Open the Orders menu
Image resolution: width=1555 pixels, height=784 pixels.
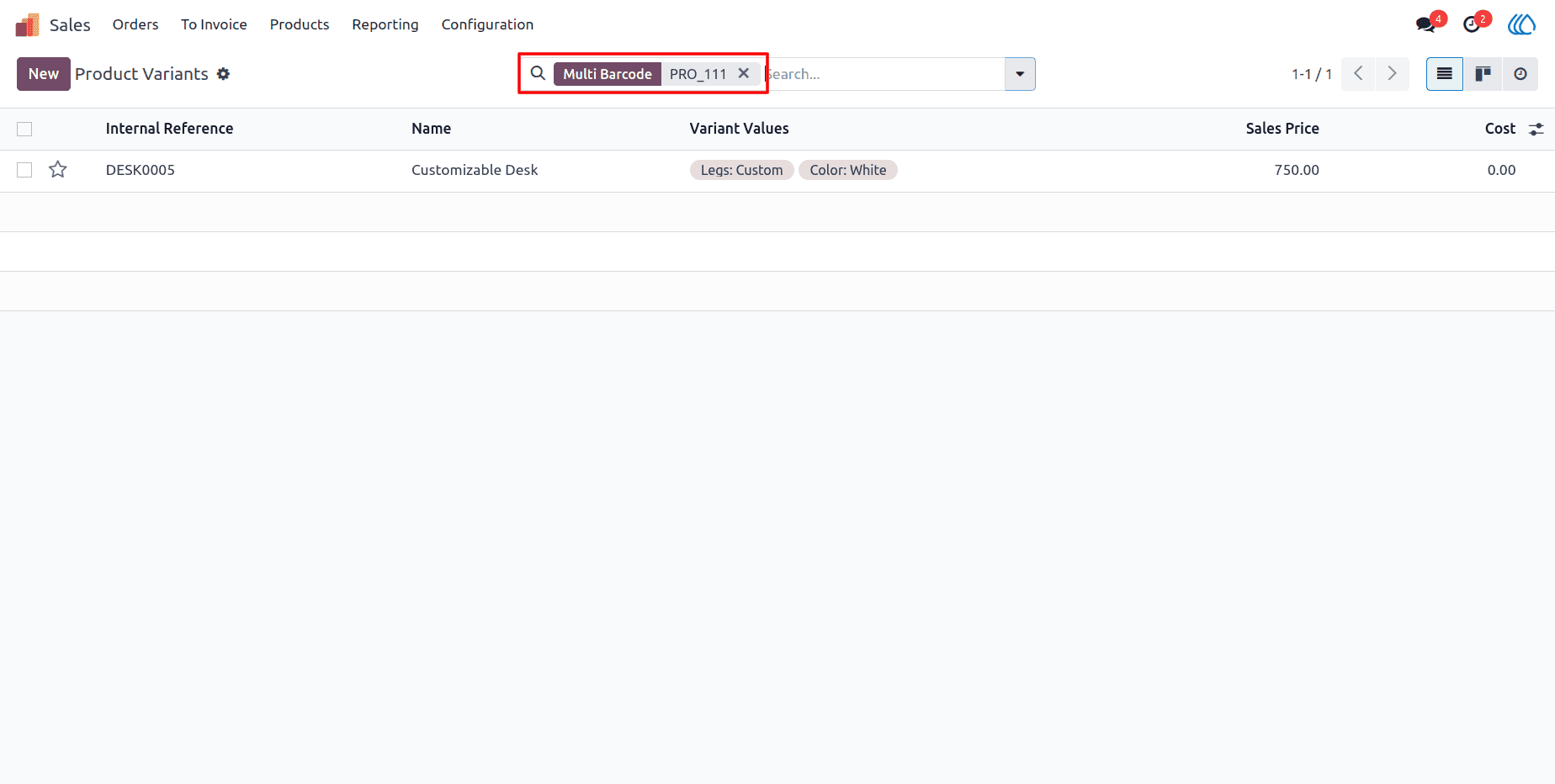(x=135, y=24)
